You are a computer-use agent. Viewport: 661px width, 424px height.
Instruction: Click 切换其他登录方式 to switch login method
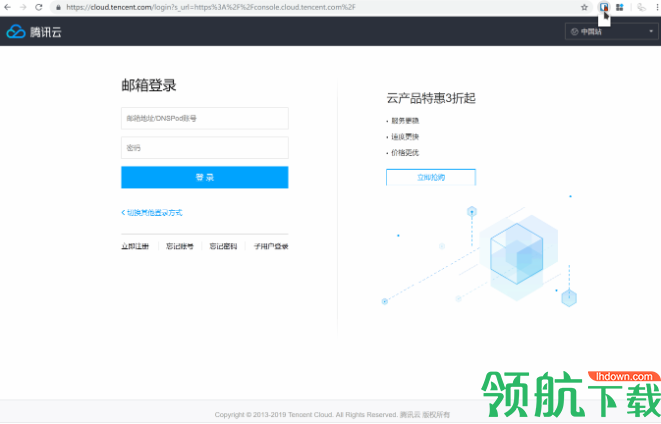(152, 213)
